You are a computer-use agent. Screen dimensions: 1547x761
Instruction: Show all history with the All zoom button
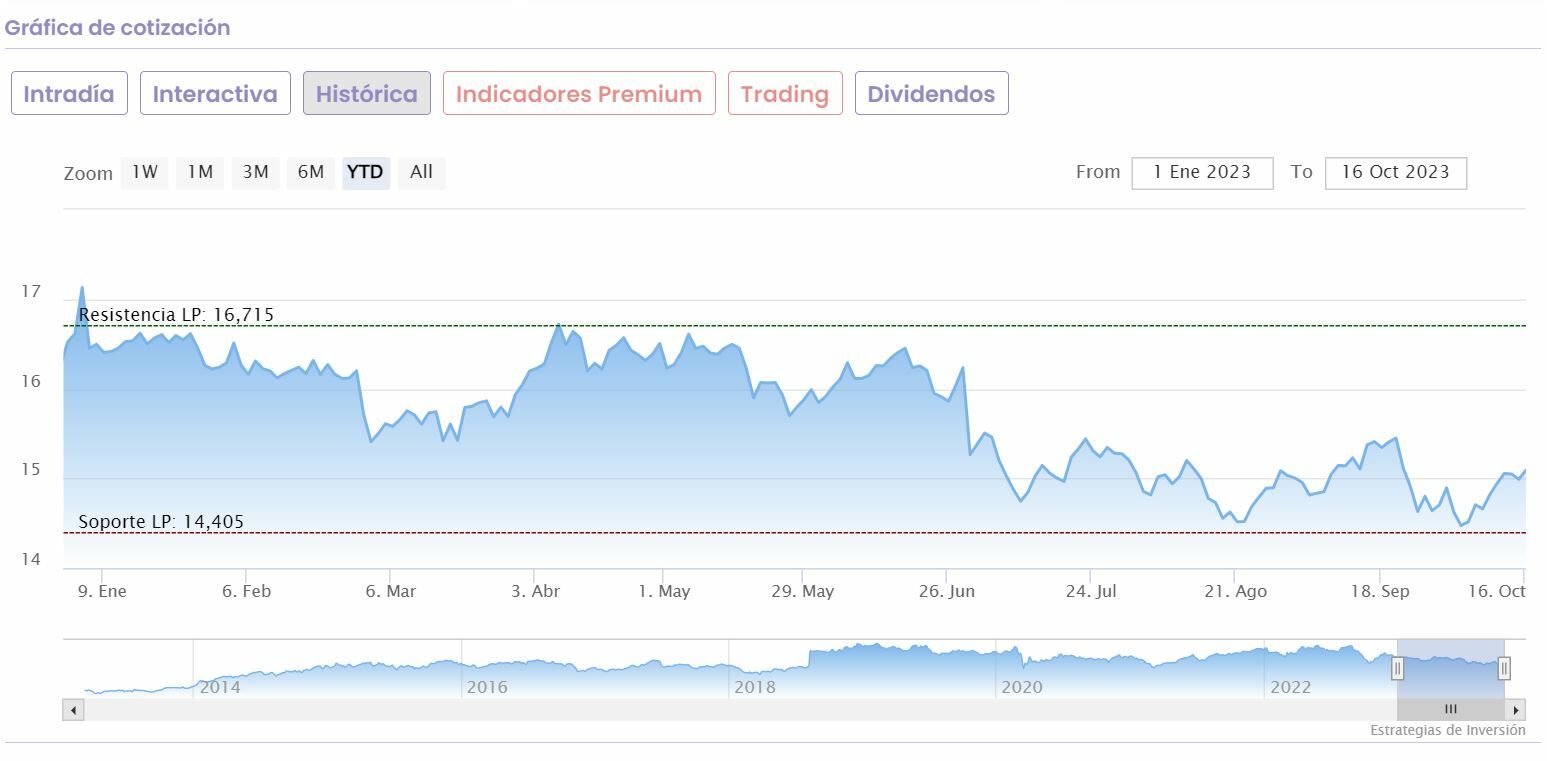click(x=421, y=173)
